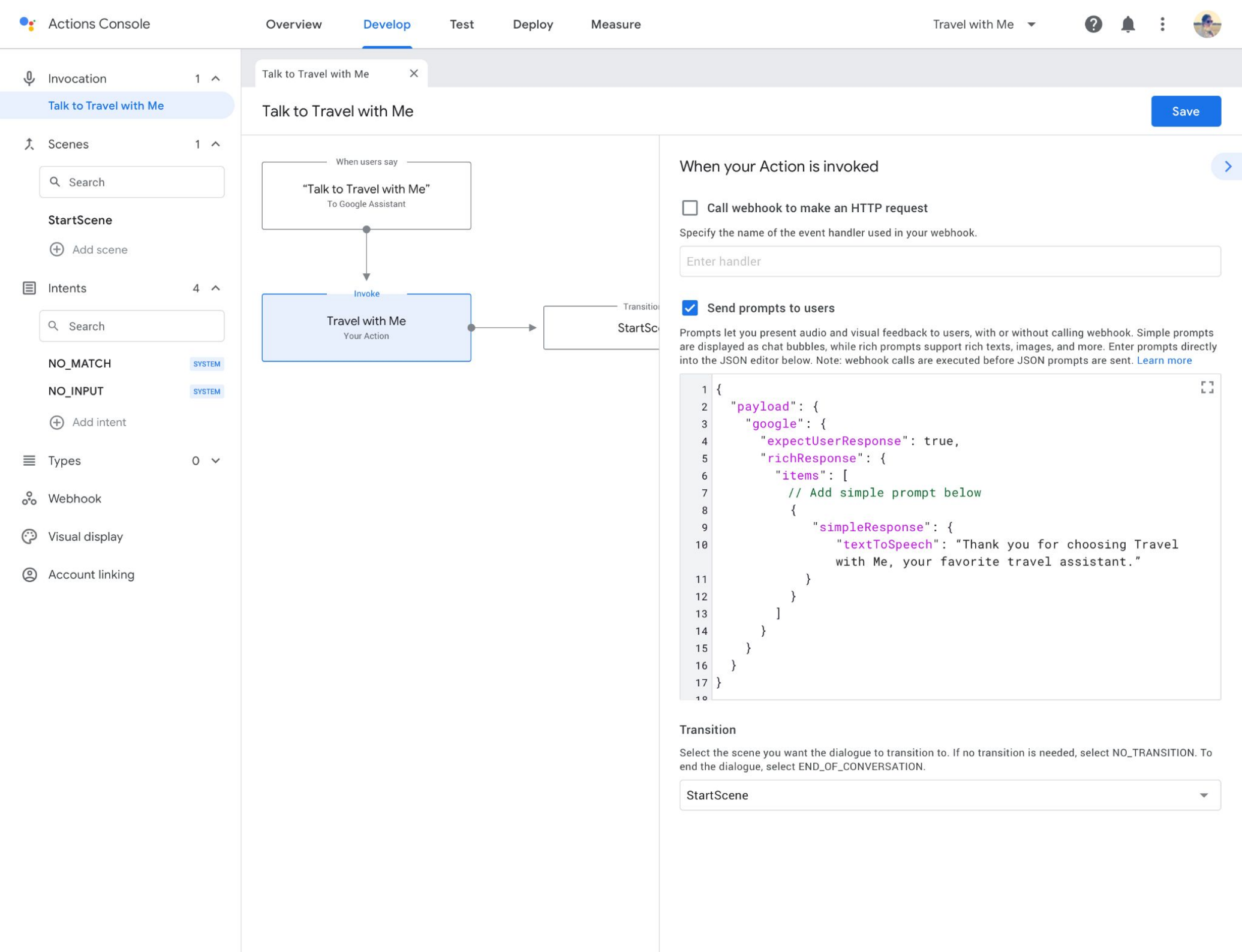This screenshot has height=952, width=1242.
Task: Open the Help icon
Action: click(x=1093, y=24)
